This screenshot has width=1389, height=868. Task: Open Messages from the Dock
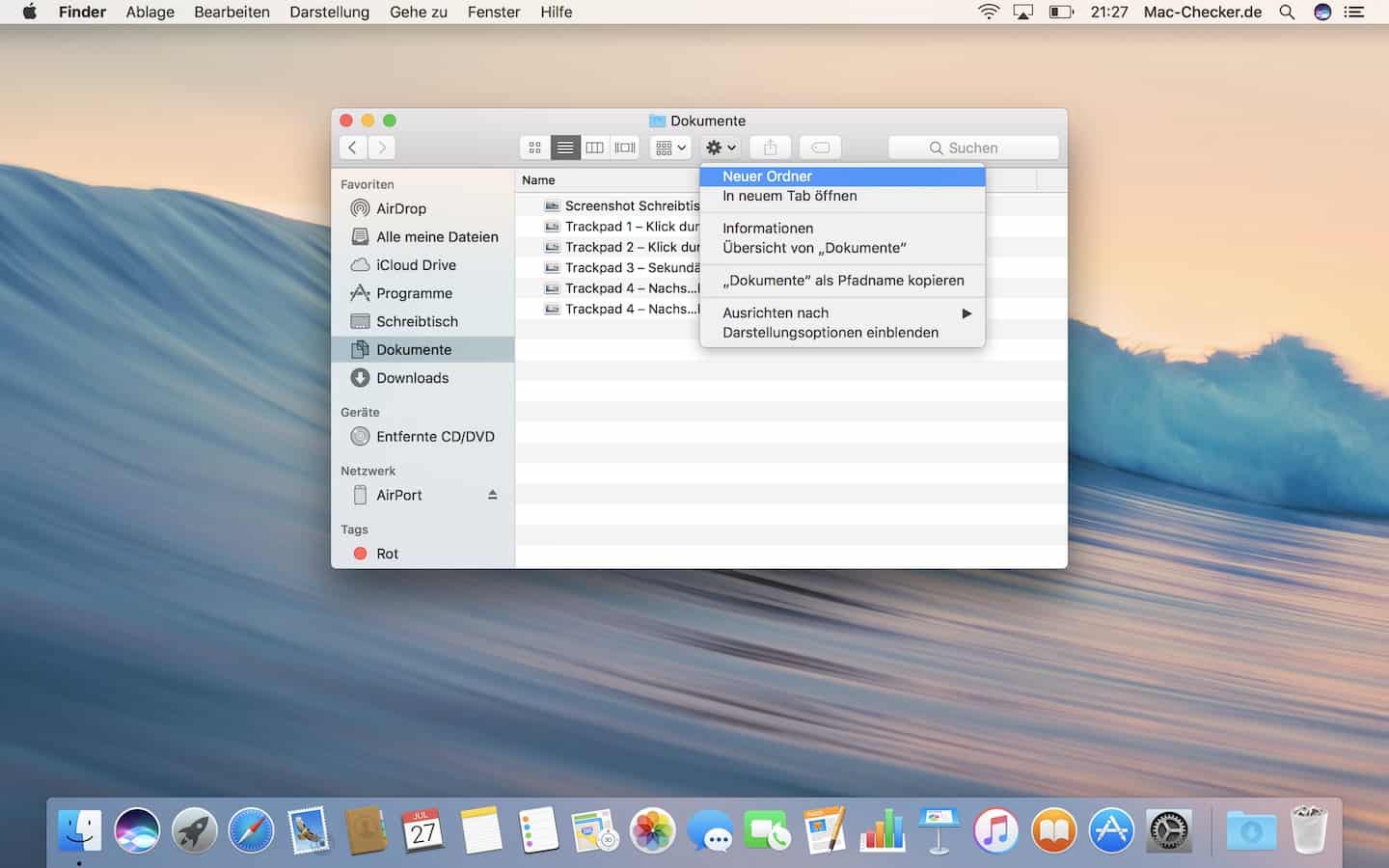(x=710, y=830)
